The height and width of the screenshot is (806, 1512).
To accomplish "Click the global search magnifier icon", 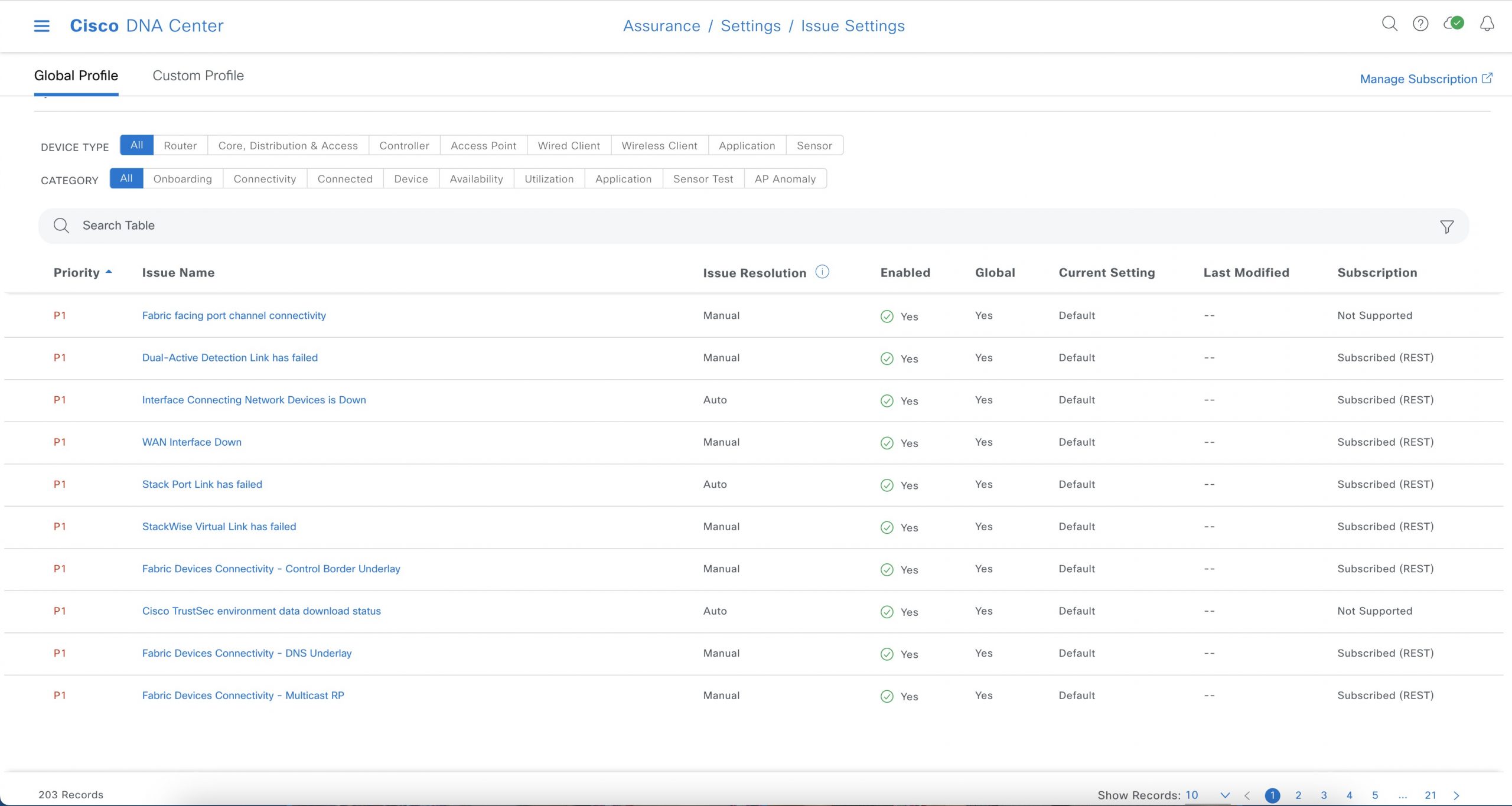I will 1389,24.
